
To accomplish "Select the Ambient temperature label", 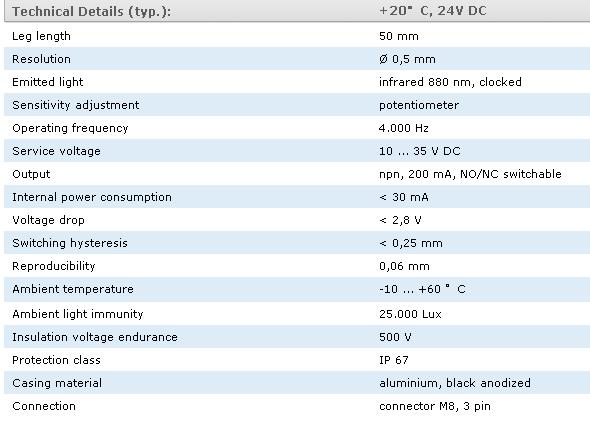I will (x=73, y=289).
